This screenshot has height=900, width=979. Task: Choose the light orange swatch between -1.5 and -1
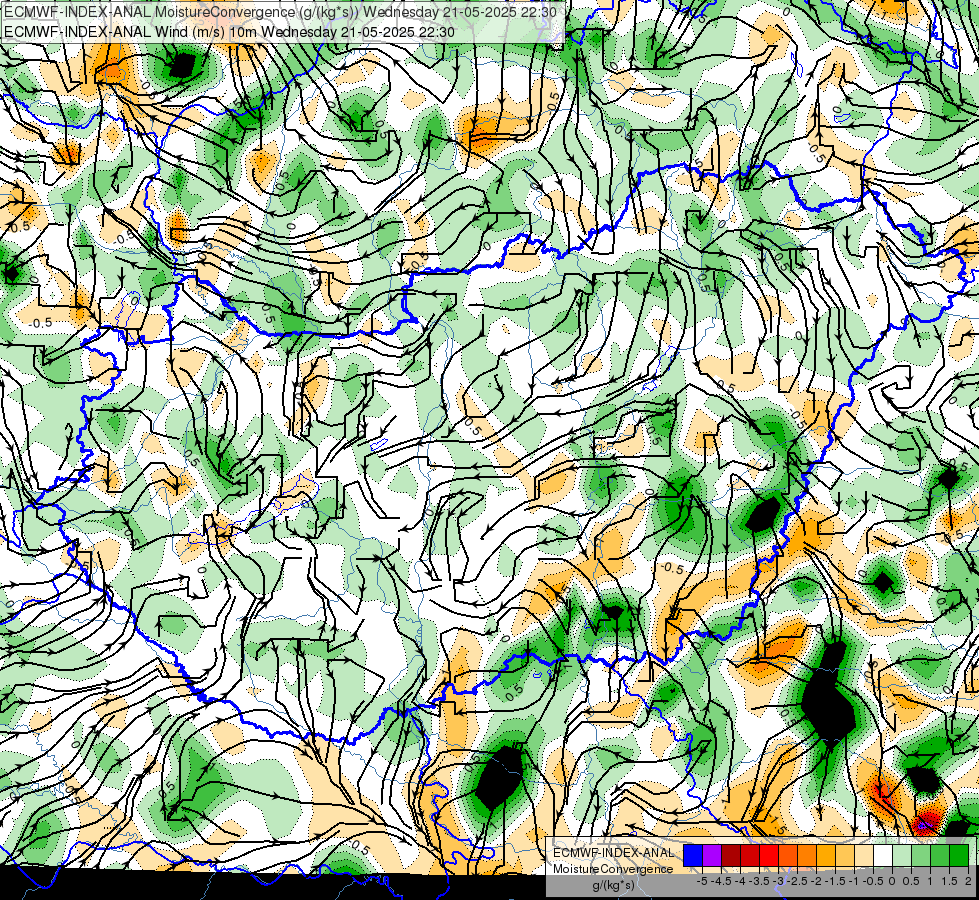point(845,855)
